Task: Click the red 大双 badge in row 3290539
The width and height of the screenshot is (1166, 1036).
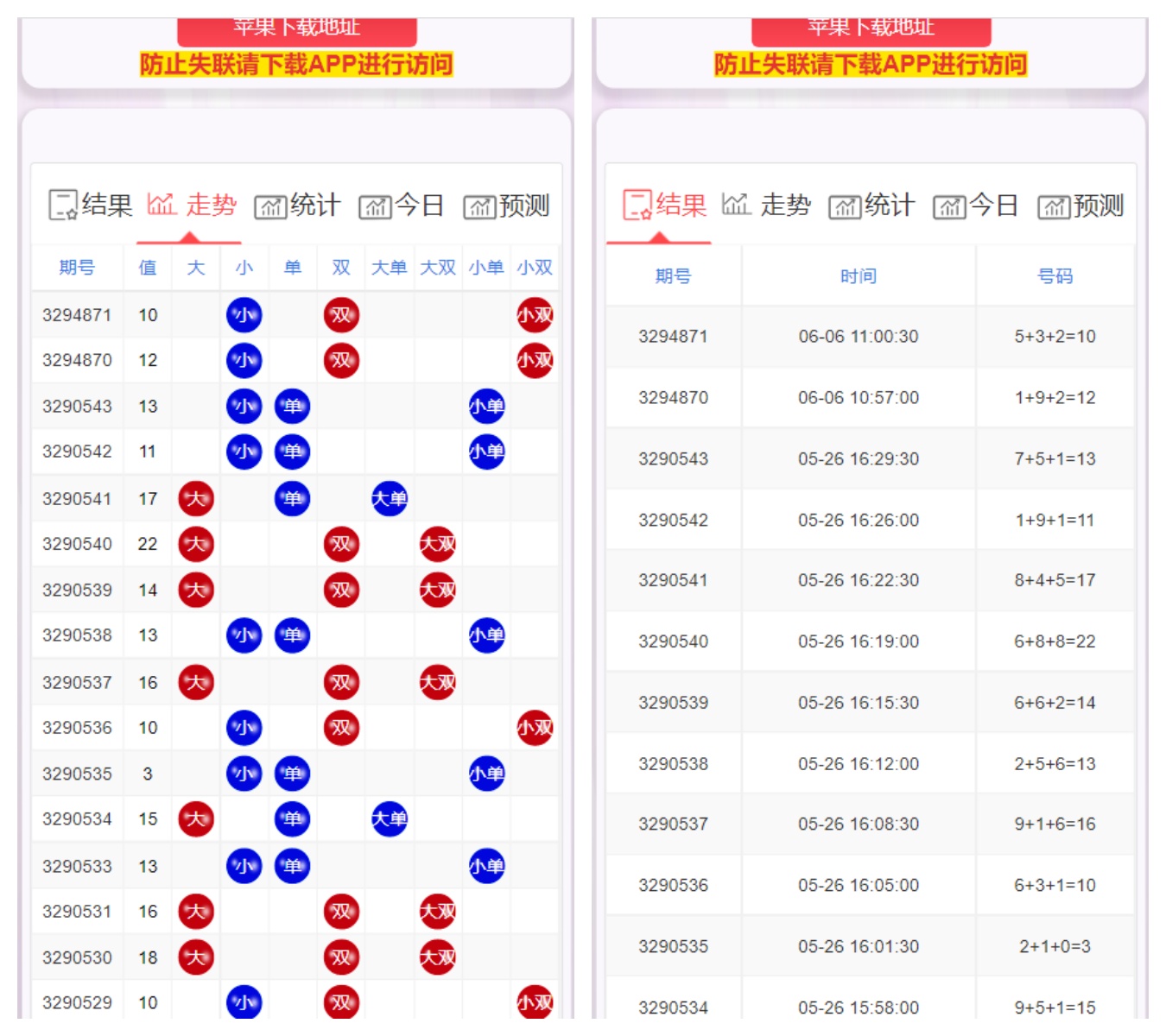Action: click(x=439, y=590)
